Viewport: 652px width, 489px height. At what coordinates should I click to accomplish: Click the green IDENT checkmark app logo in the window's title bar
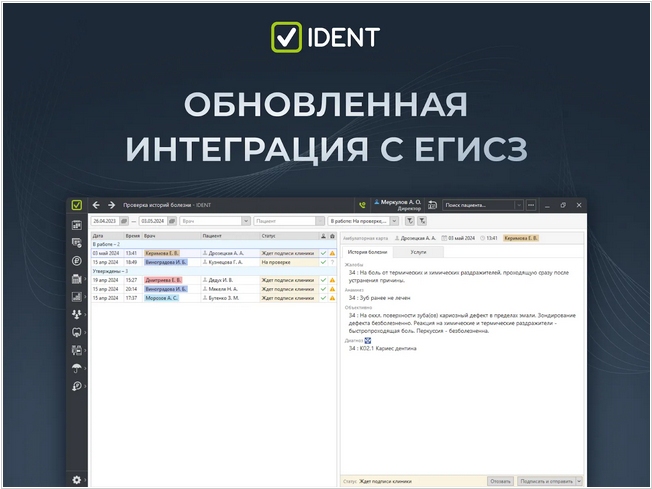click(77, 205)
